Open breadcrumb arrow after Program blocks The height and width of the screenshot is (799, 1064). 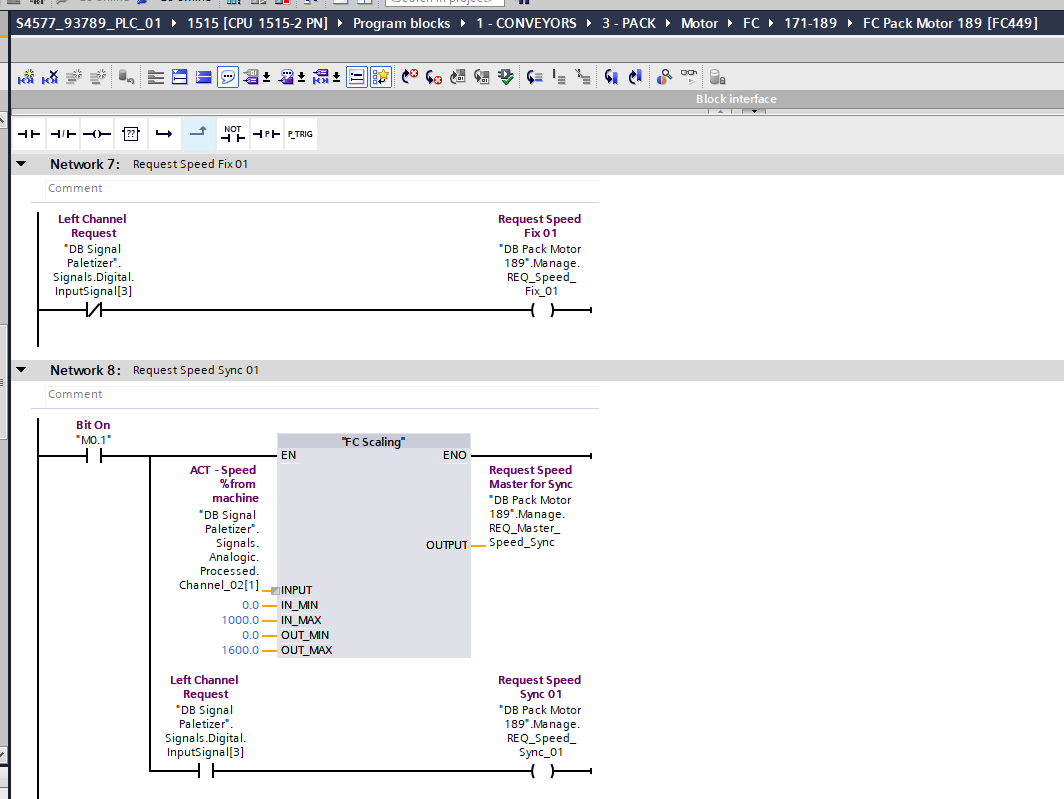point(463,23)
